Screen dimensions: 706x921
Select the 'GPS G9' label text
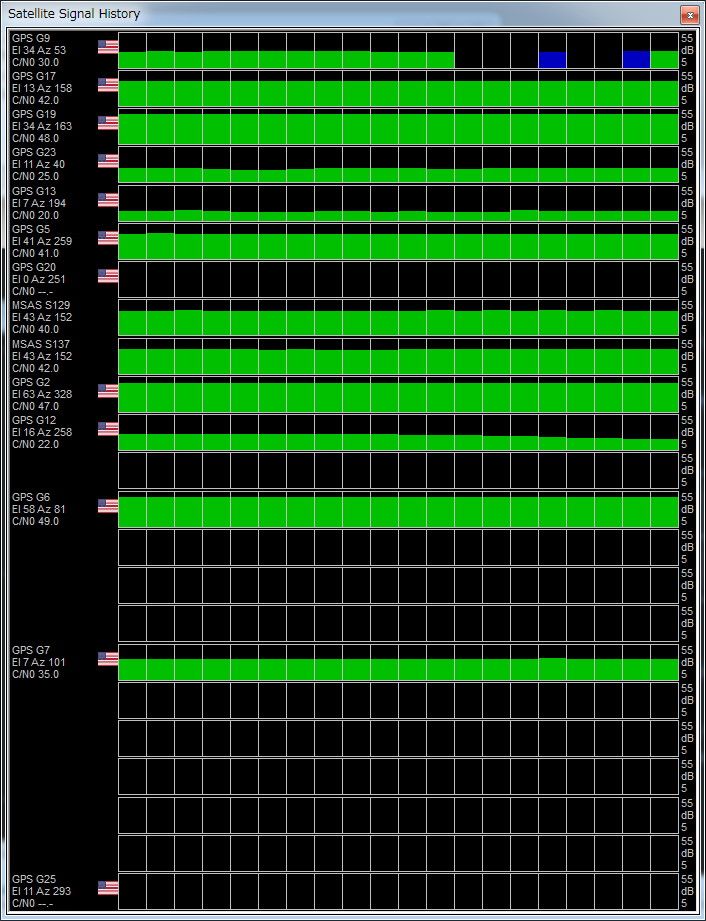coord(31,38)
